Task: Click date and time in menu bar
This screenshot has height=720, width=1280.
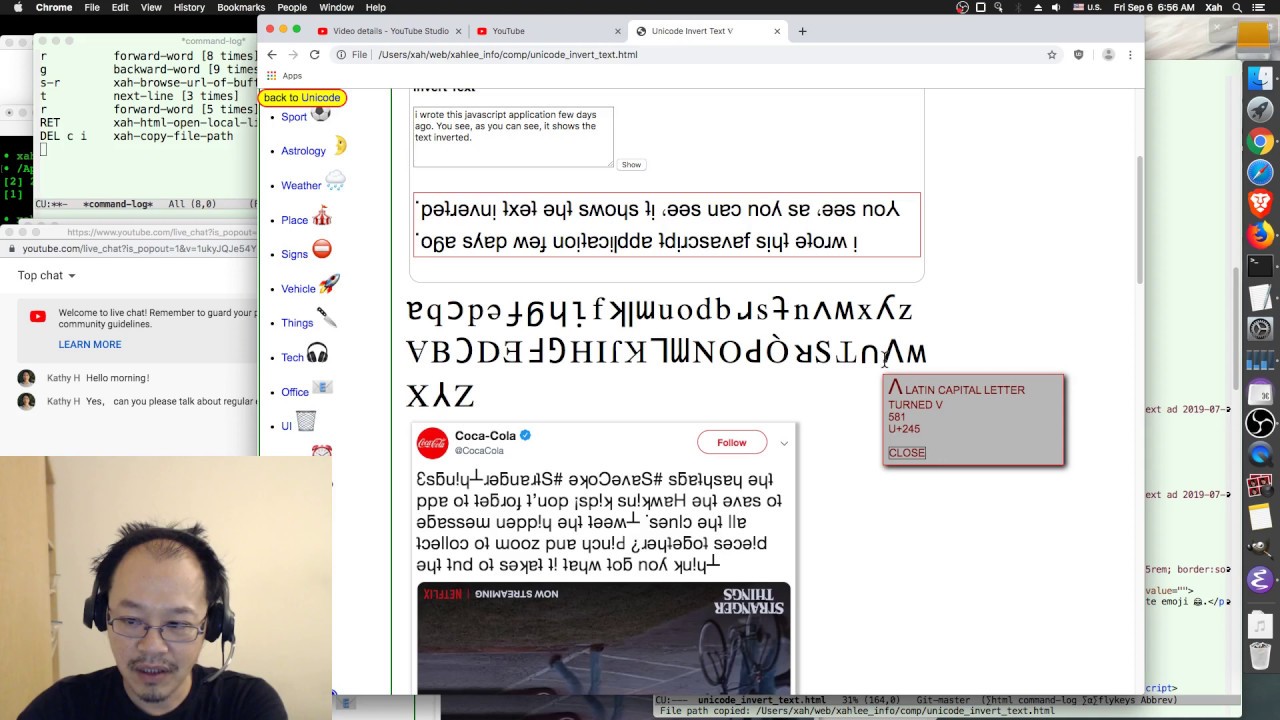Action: (x=1153, y=7)
